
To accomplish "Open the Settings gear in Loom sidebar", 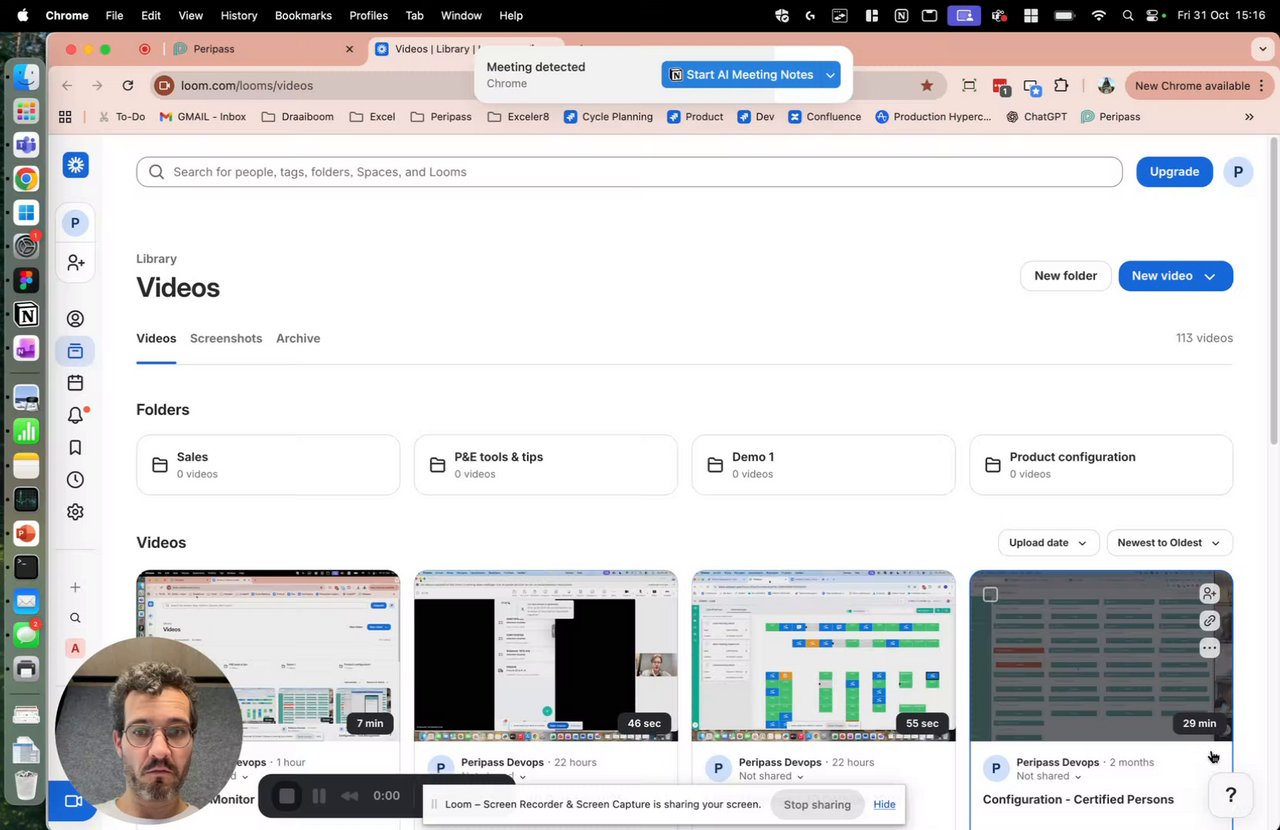I will click(x=75, y=512).
